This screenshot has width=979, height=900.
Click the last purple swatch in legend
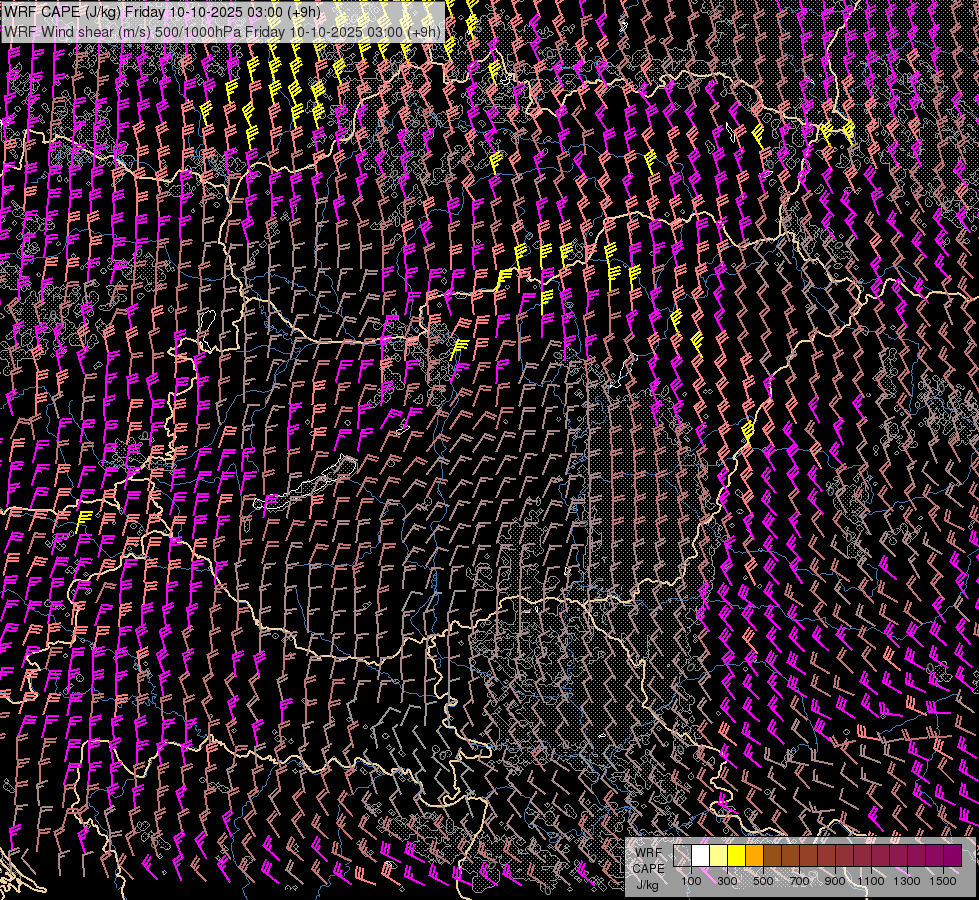pyautogui.click(x=952, y=856)
